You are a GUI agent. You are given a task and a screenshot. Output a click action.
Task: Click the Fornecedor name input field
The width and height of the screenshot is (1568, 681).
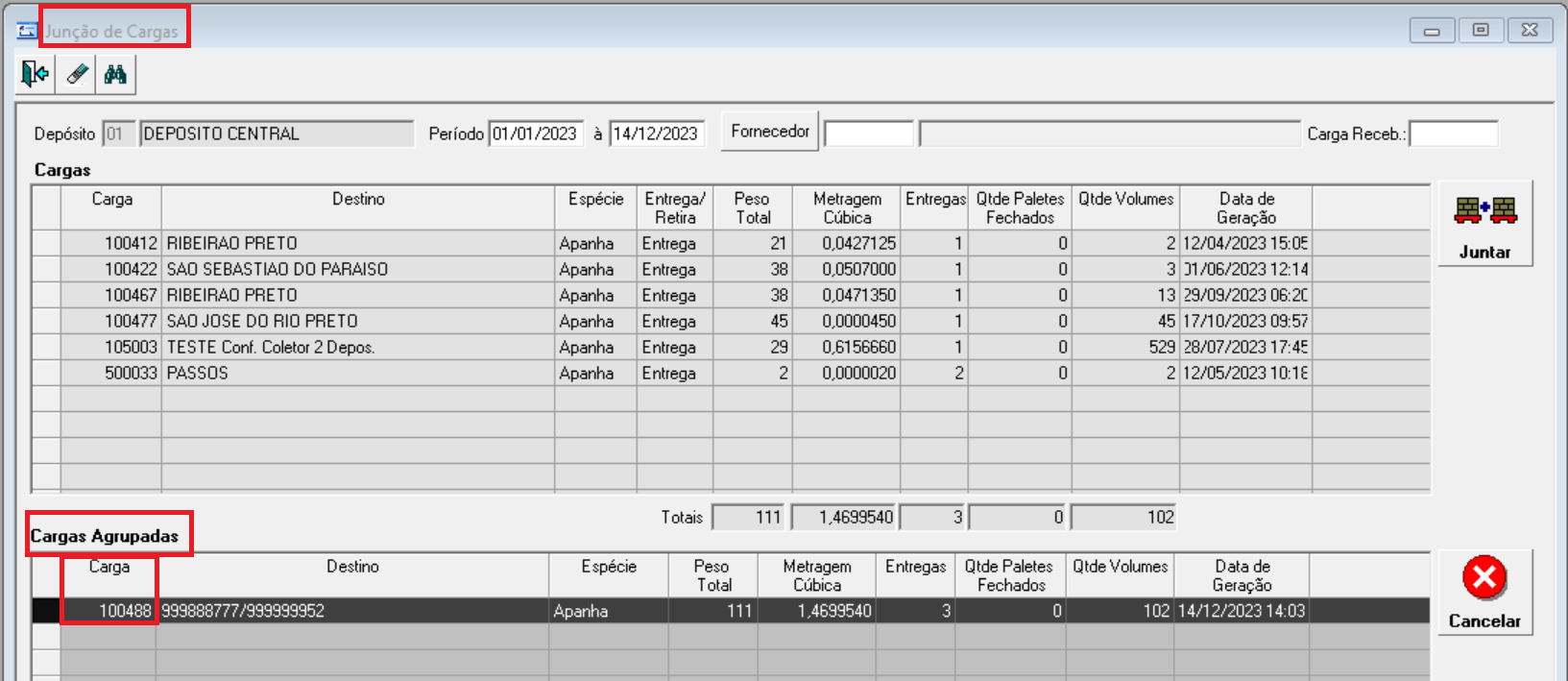1109,134
